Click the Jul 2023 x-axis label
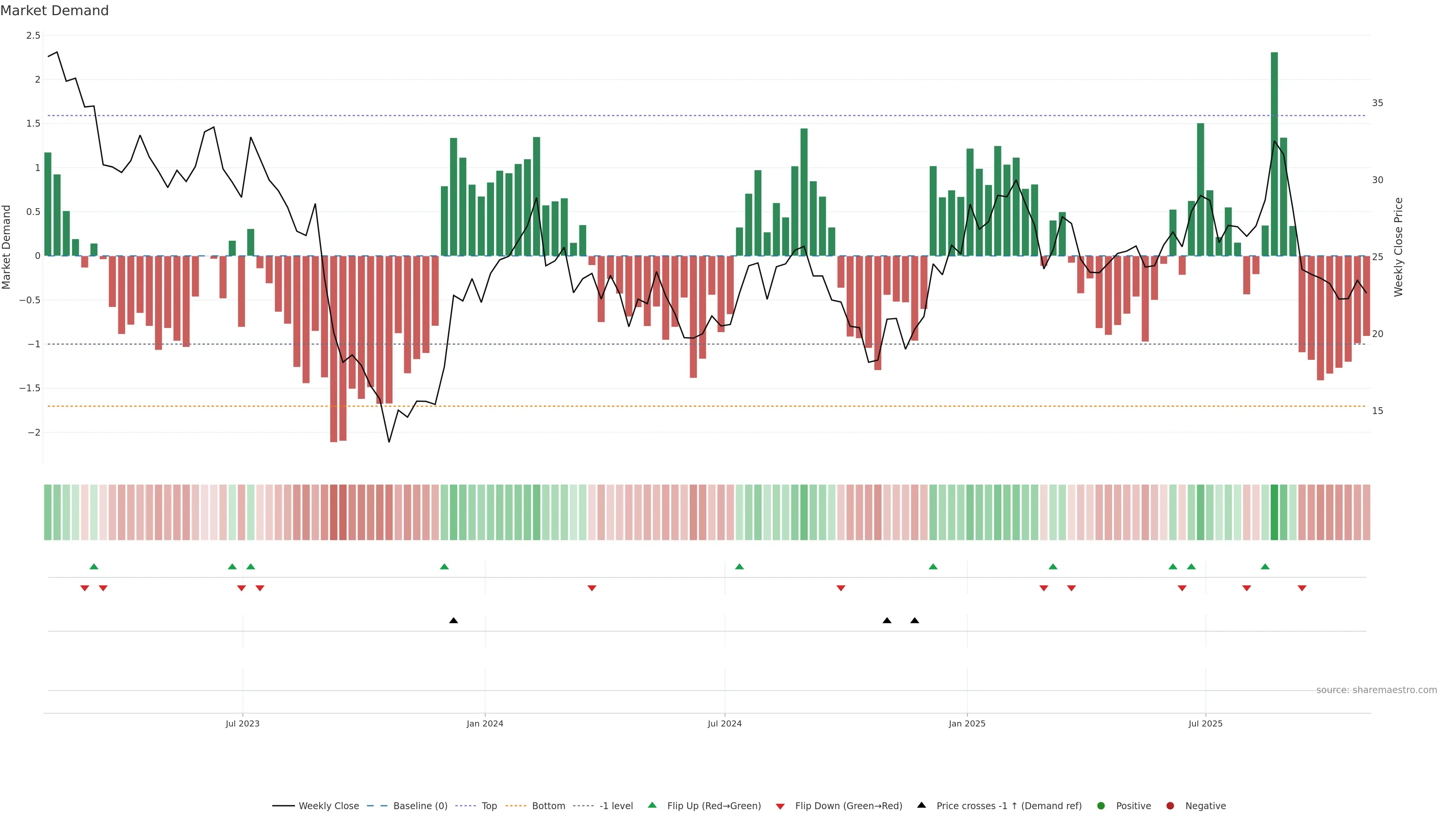This screenshot has height=819, width=1456. (243, 723)
